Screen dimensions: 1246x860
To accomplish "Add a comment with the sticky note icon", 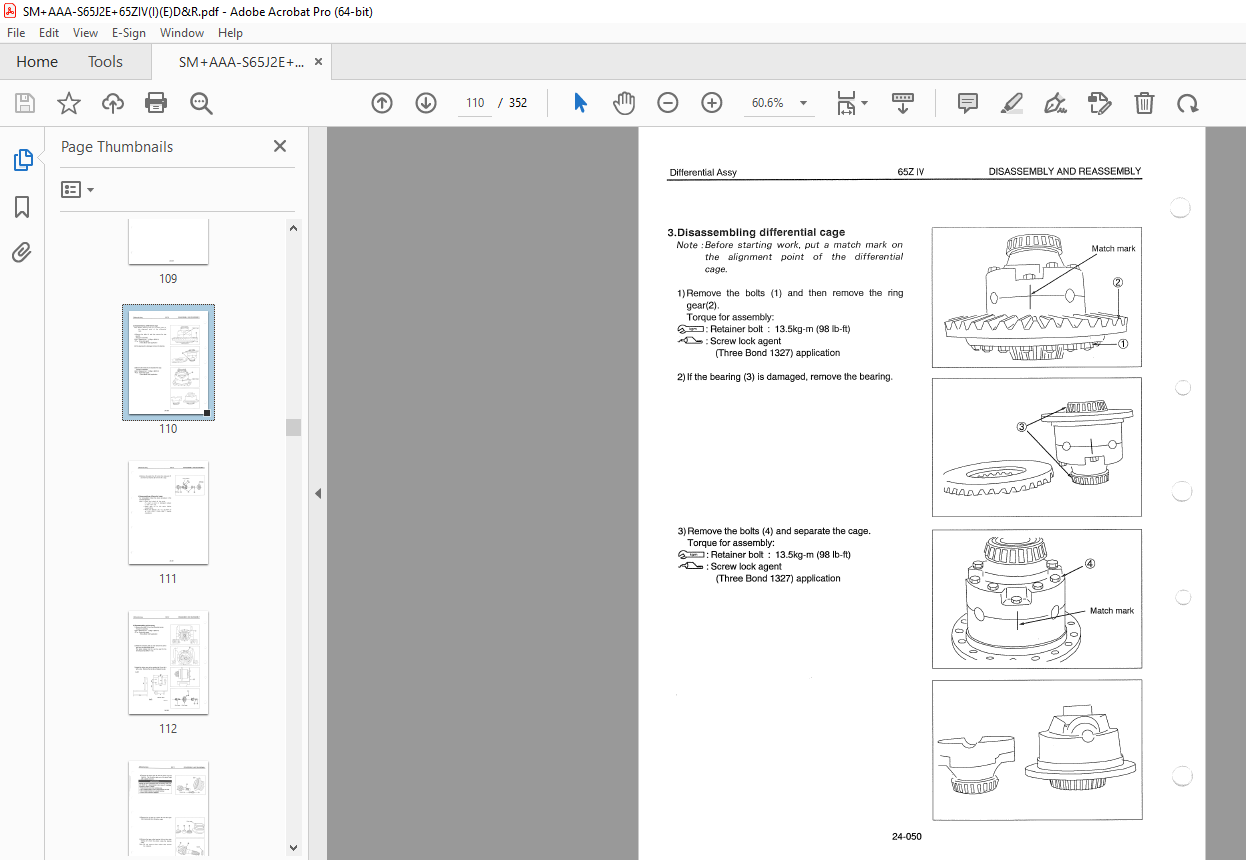I will tap(967, 103).
